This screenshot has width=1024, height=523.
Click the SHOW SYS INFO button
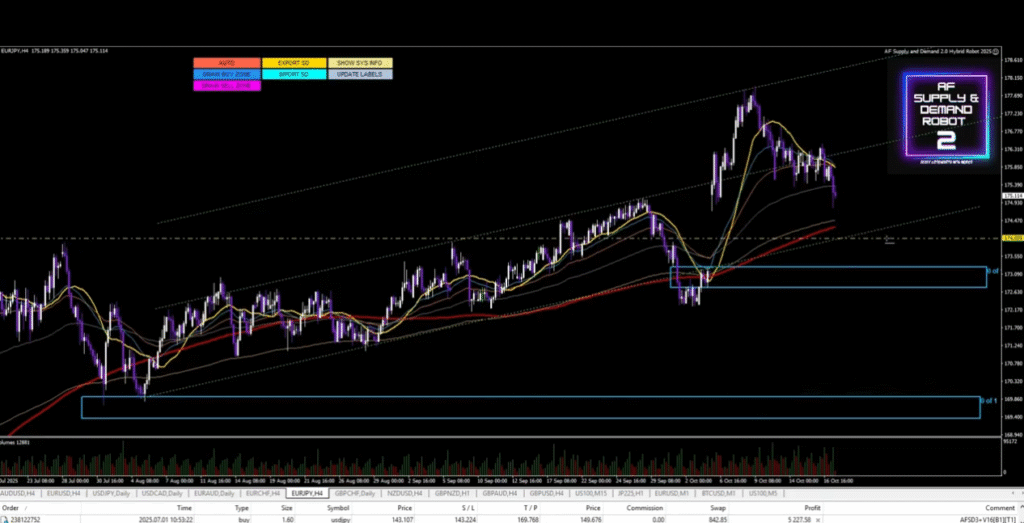(x=360, y=63)
